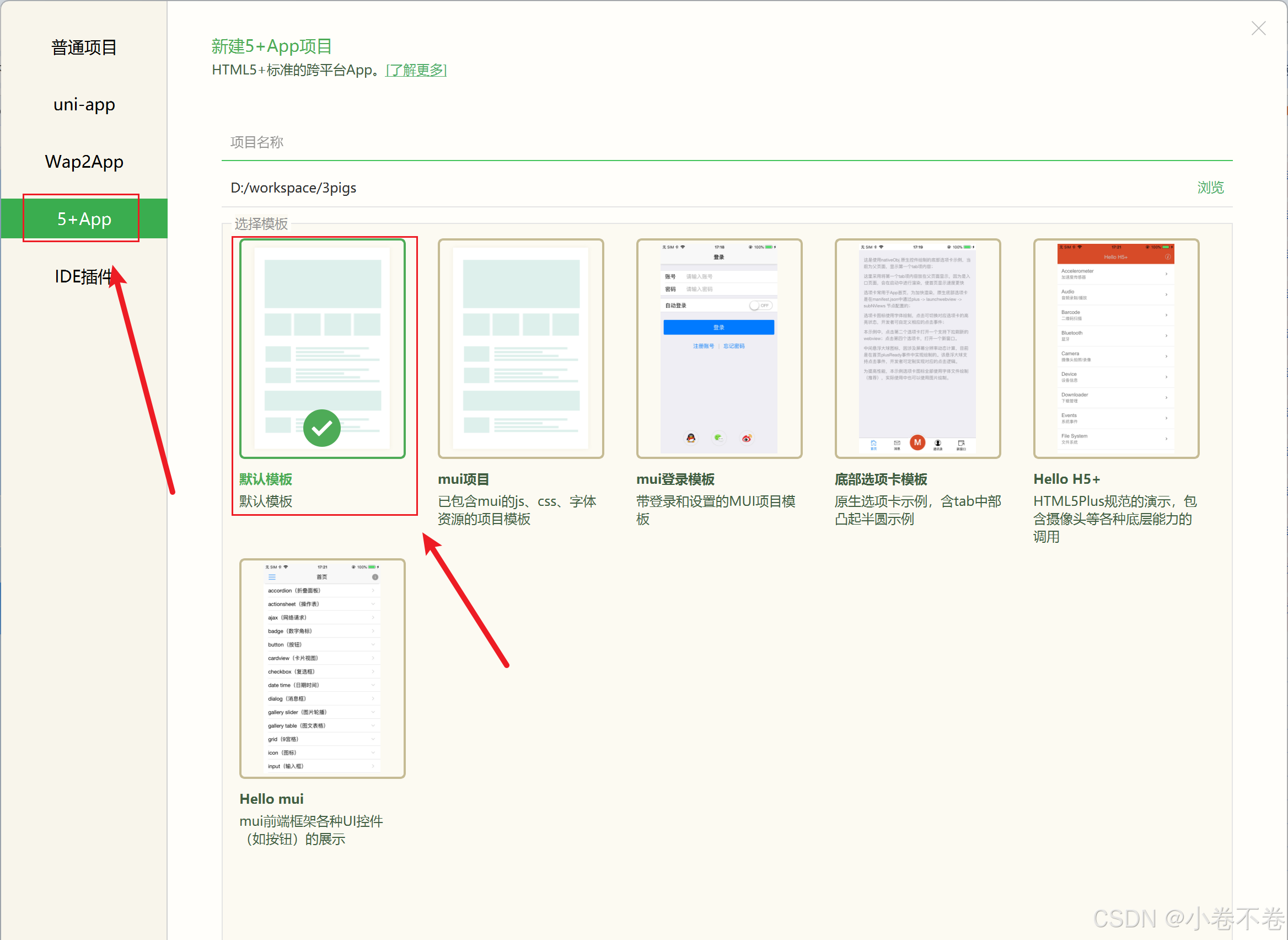This screenshot has height=940, width=1288.
Task: Click the Hello mui template title
Action: pos(271,799)
